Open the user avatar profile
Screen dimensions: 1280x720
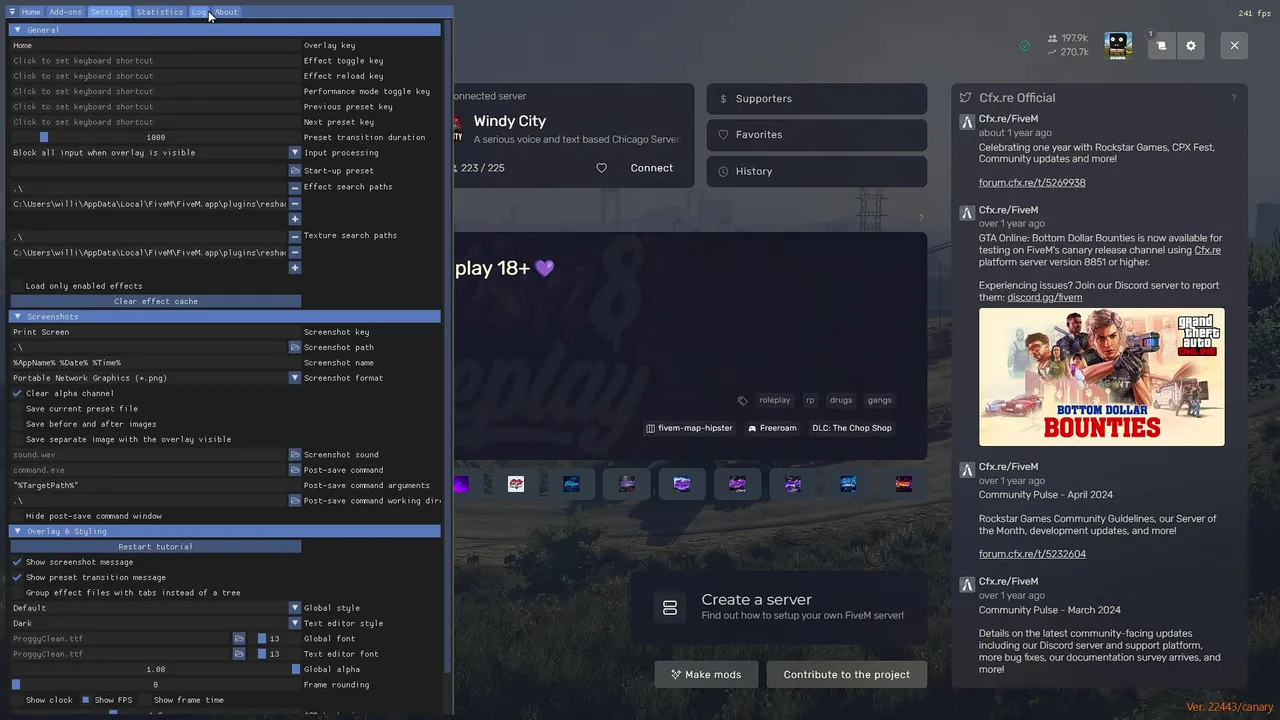tap(1118, 46)
